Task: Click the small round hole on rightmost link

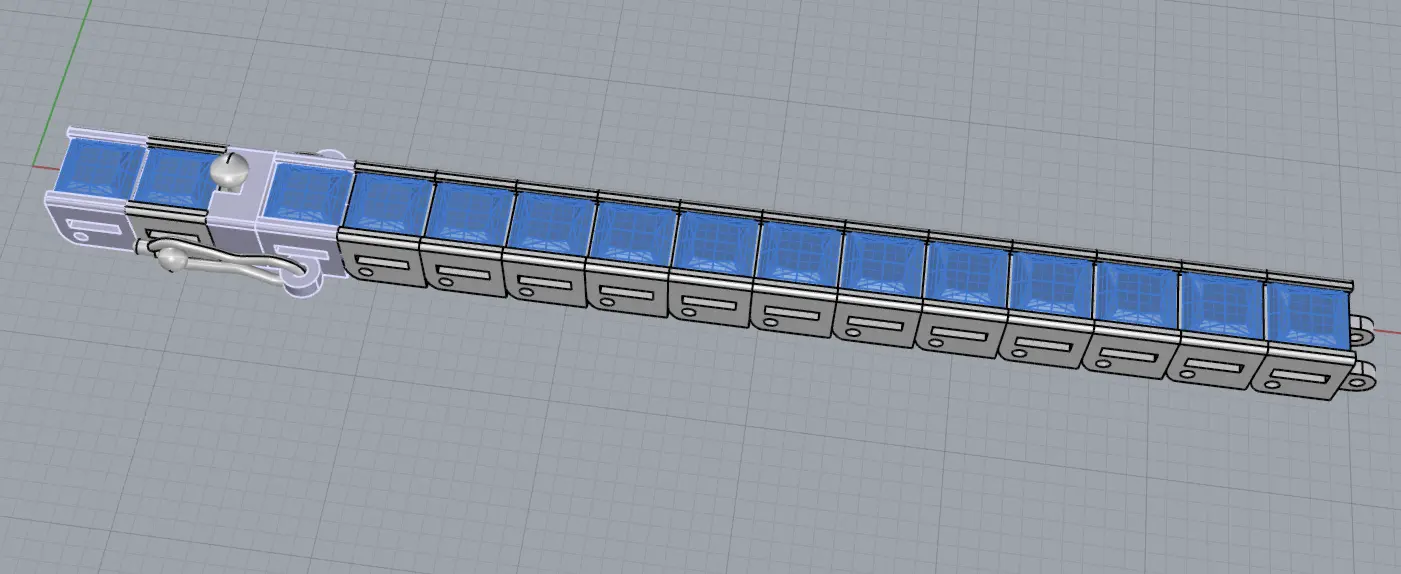Action: [1270, 383]
